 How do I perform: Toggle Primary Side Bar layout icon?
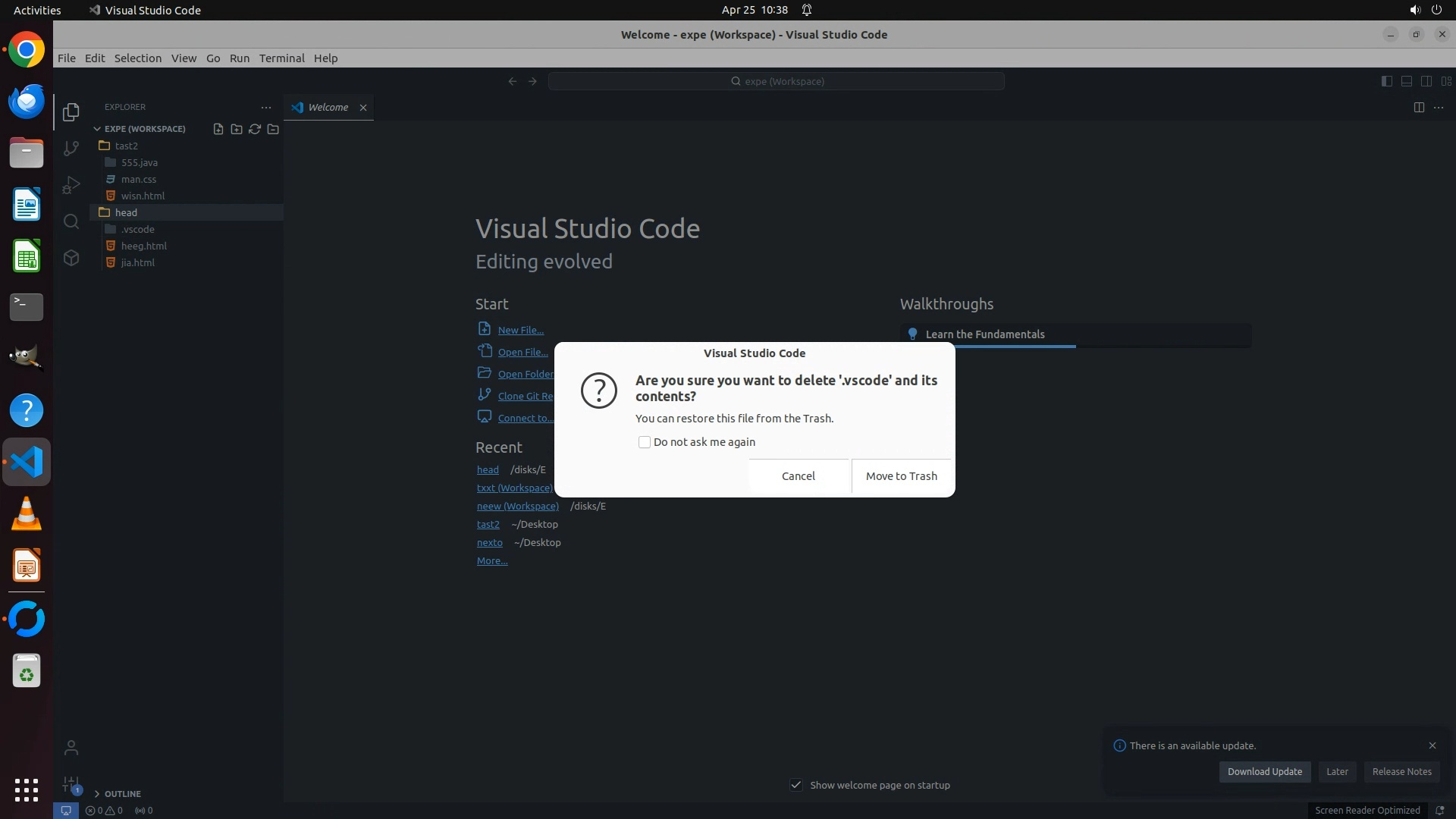[1387, 81]
